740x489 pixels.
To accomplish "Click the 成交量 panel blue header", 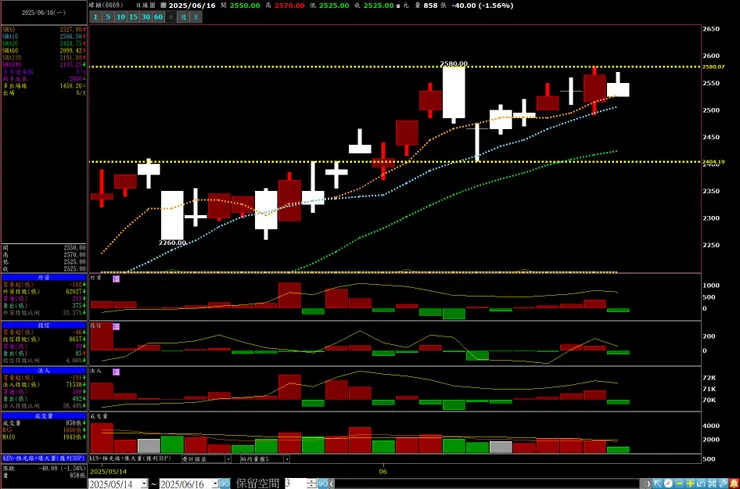I will (x=44, y=416).
